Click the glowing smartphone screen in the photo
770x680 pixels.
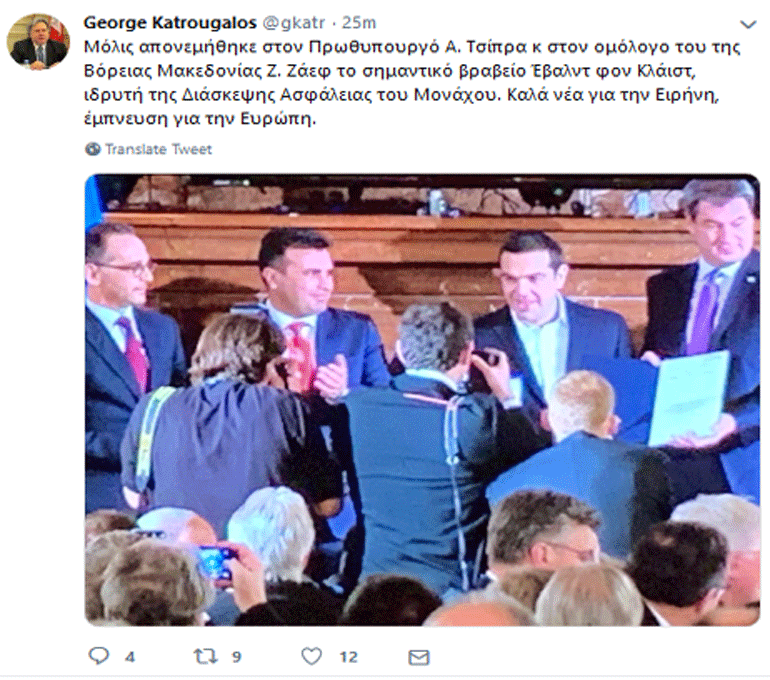216,561
